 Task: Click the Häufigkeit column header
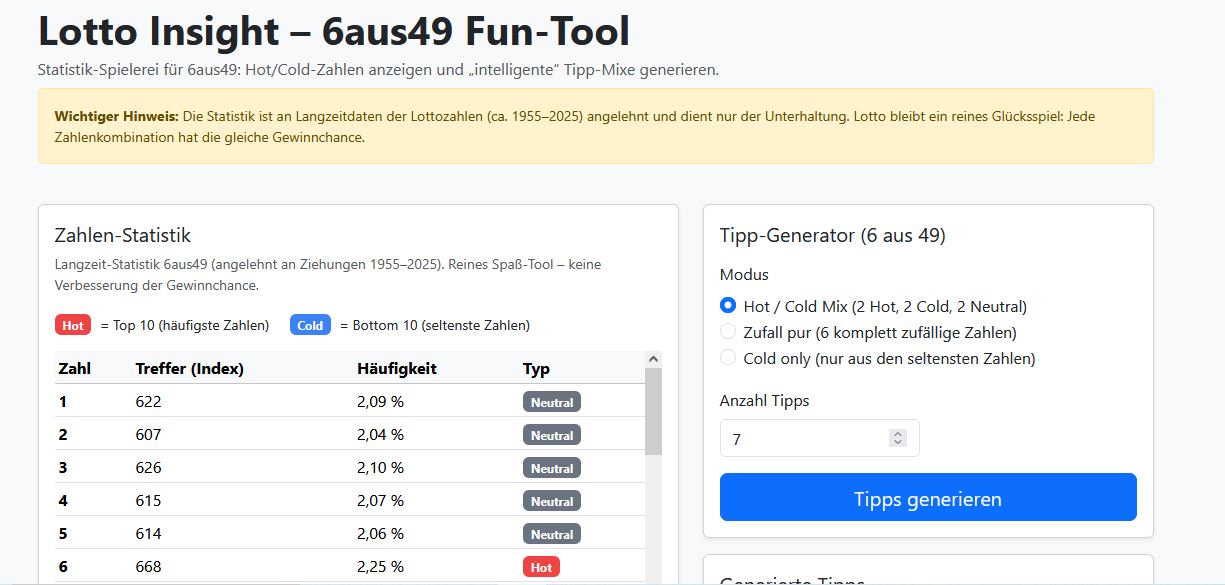tap(397, 368)
